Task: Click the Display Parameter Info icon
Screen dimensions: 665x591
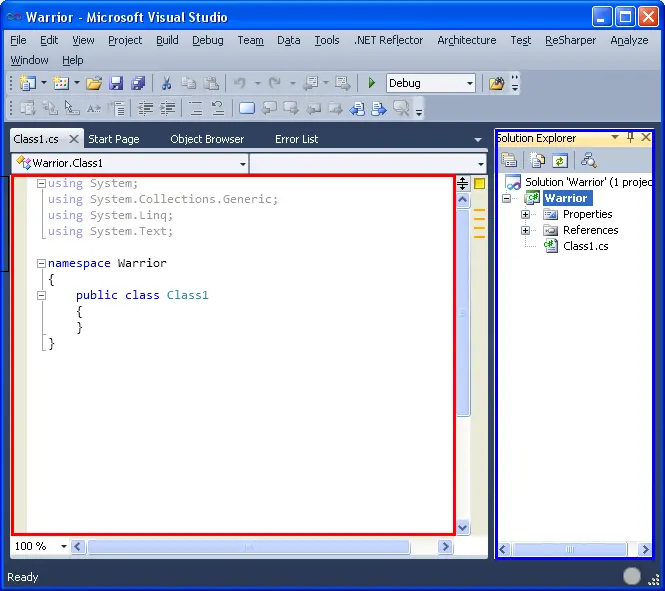Action: coord(50,109)
